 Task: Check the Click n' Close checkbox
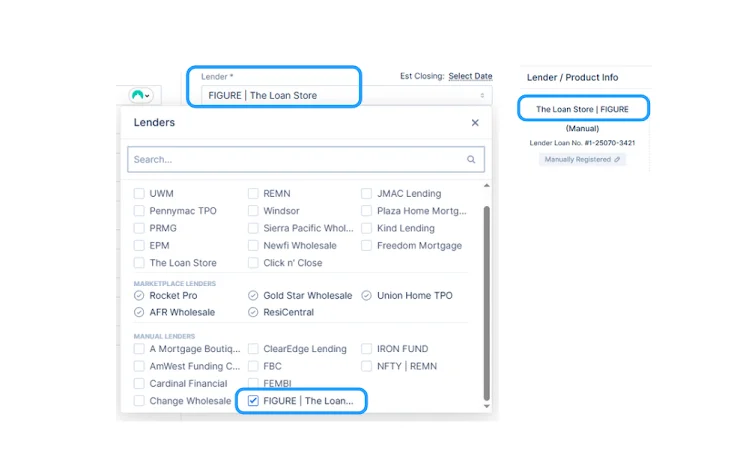pyautogui.click(x=253, y=263)
